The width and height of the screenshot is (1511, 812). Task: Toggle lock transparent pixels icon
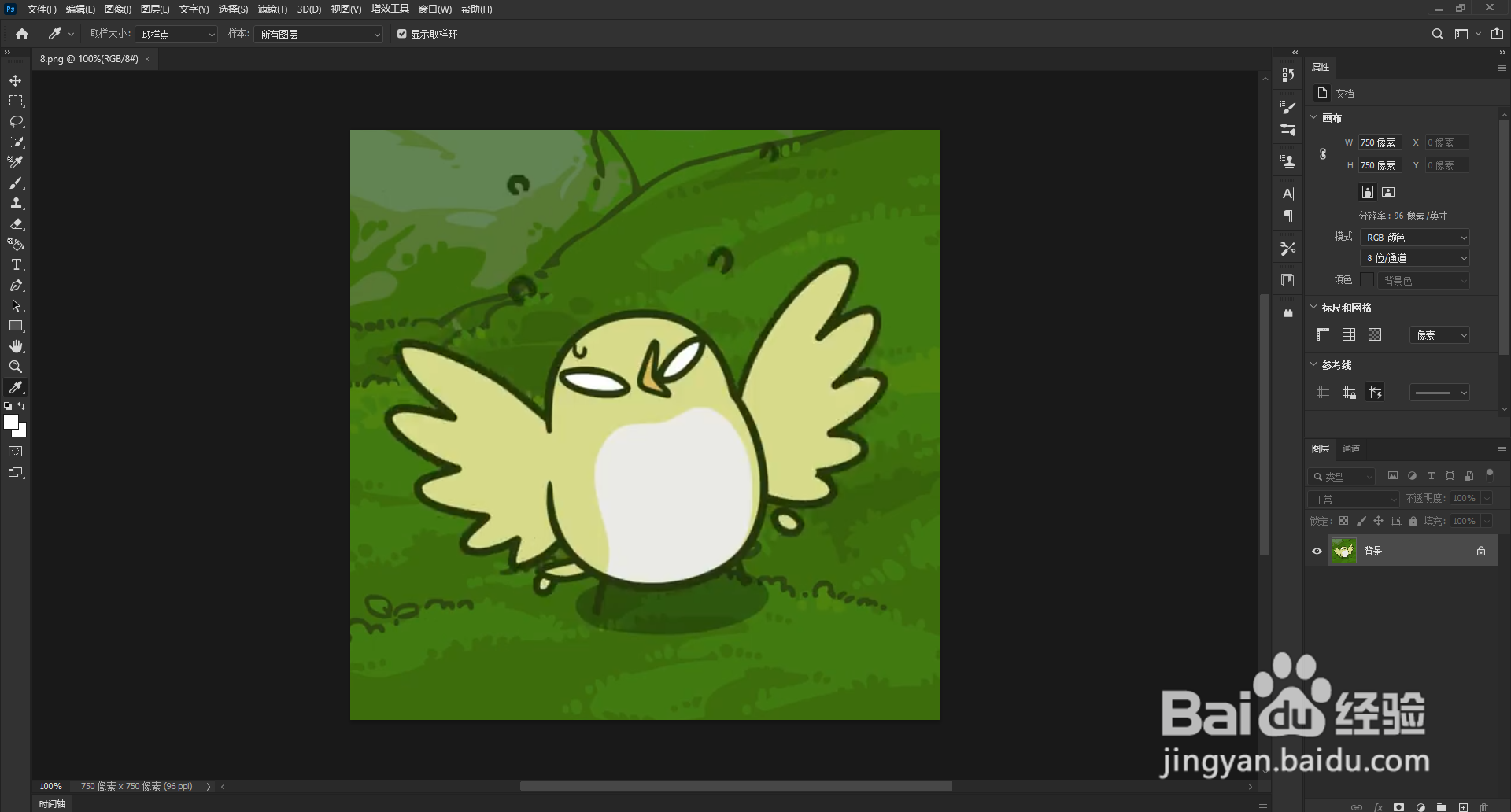(1344, 521)
